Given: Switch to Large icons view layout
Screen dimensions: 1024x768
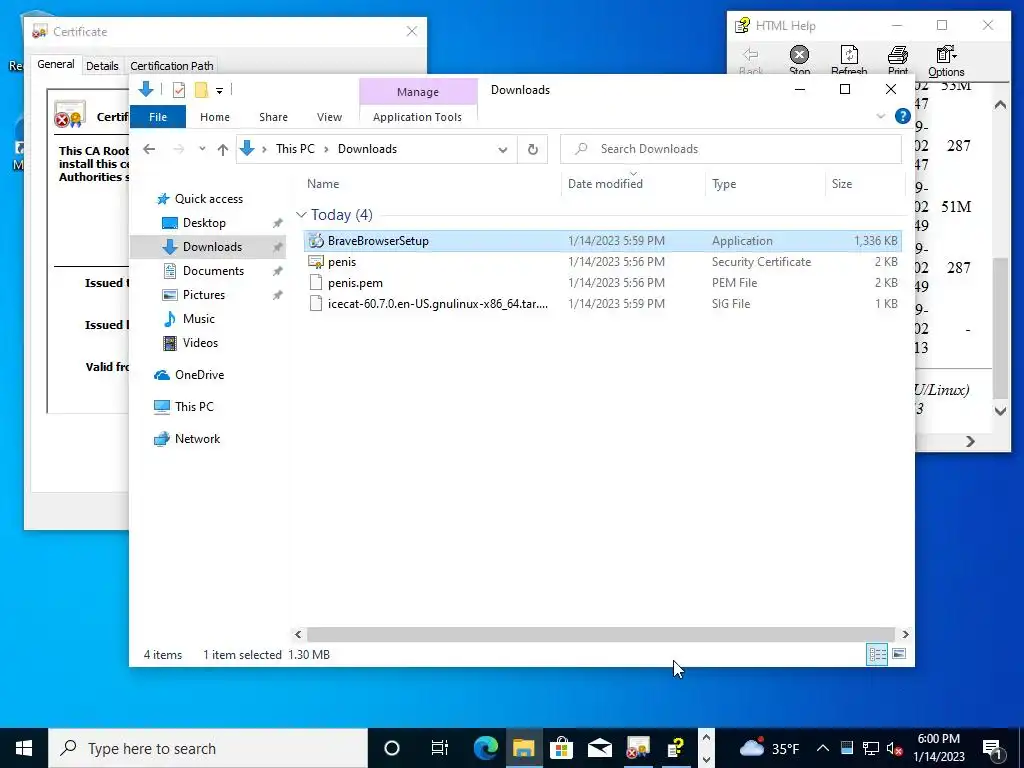Looking at the screenshot, I should 899,654.
